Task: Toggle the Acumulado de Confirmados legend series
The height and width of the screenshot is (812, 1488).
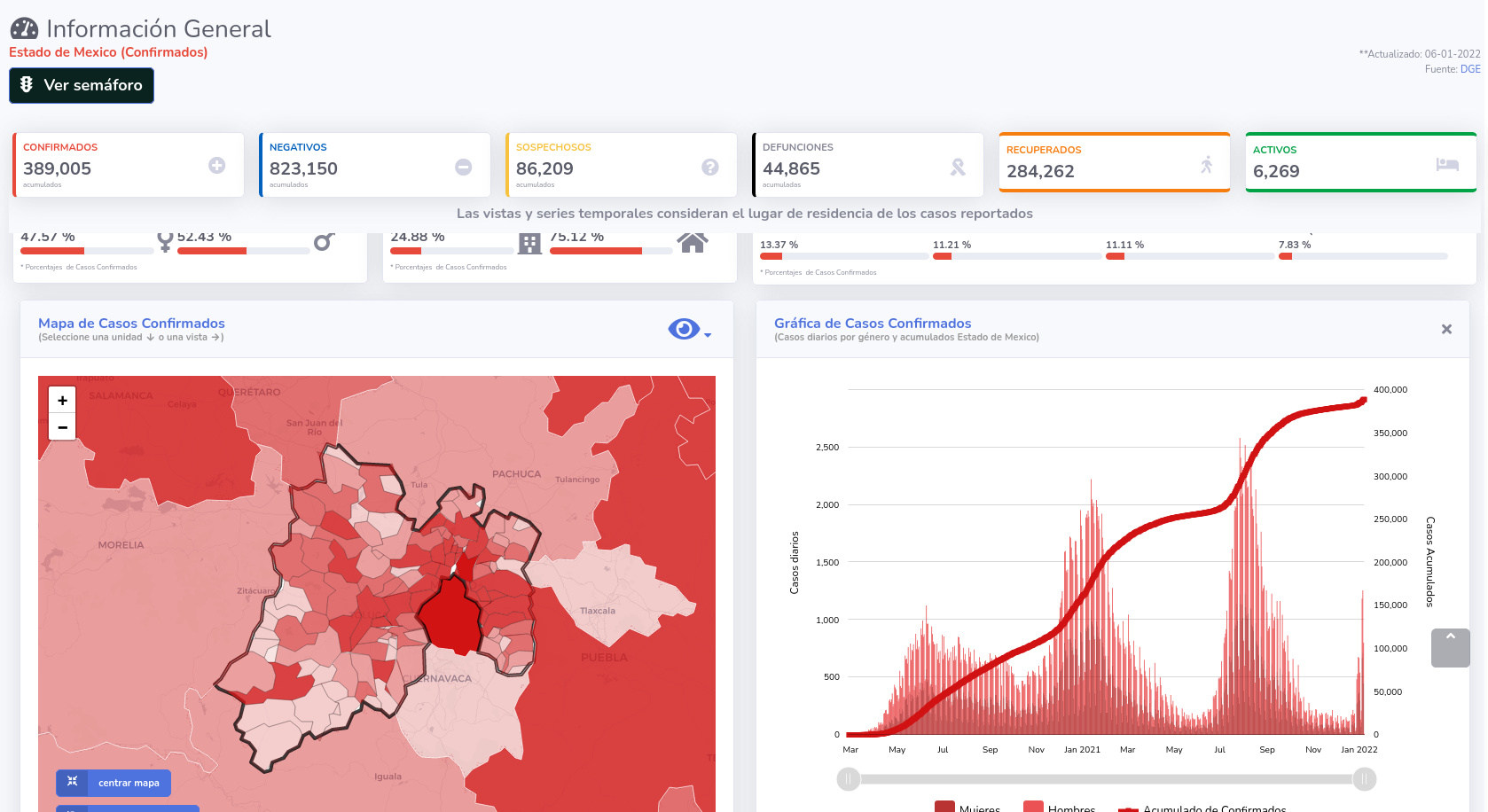Action: coord(1202,808)
